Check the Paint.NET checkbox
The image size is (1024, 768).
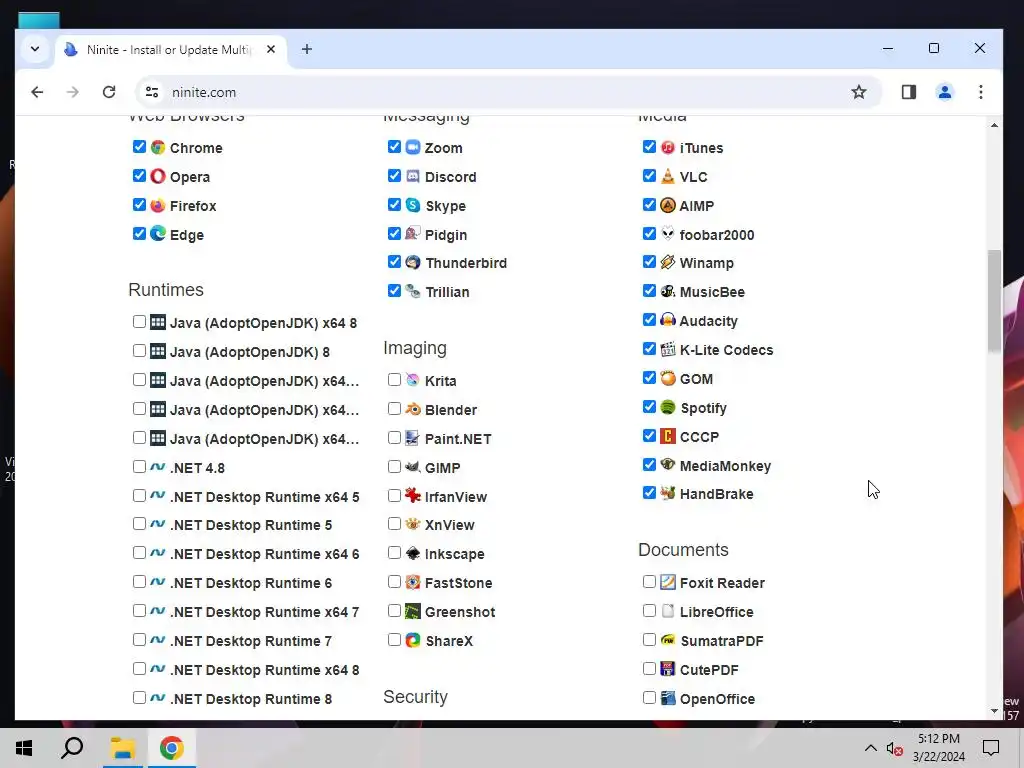point(394,438)
